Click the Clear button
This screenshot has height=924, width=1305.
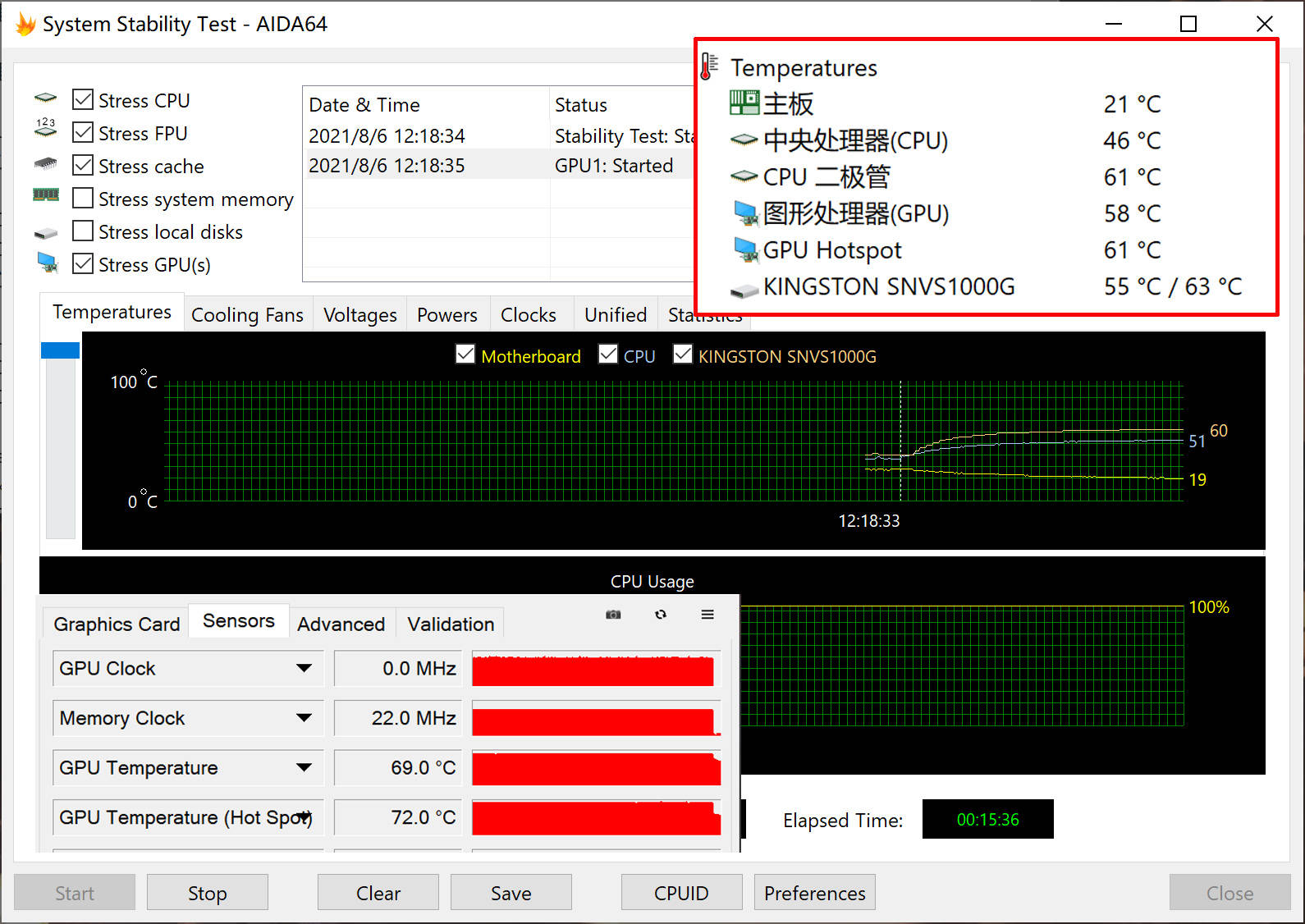click(378, 892)
